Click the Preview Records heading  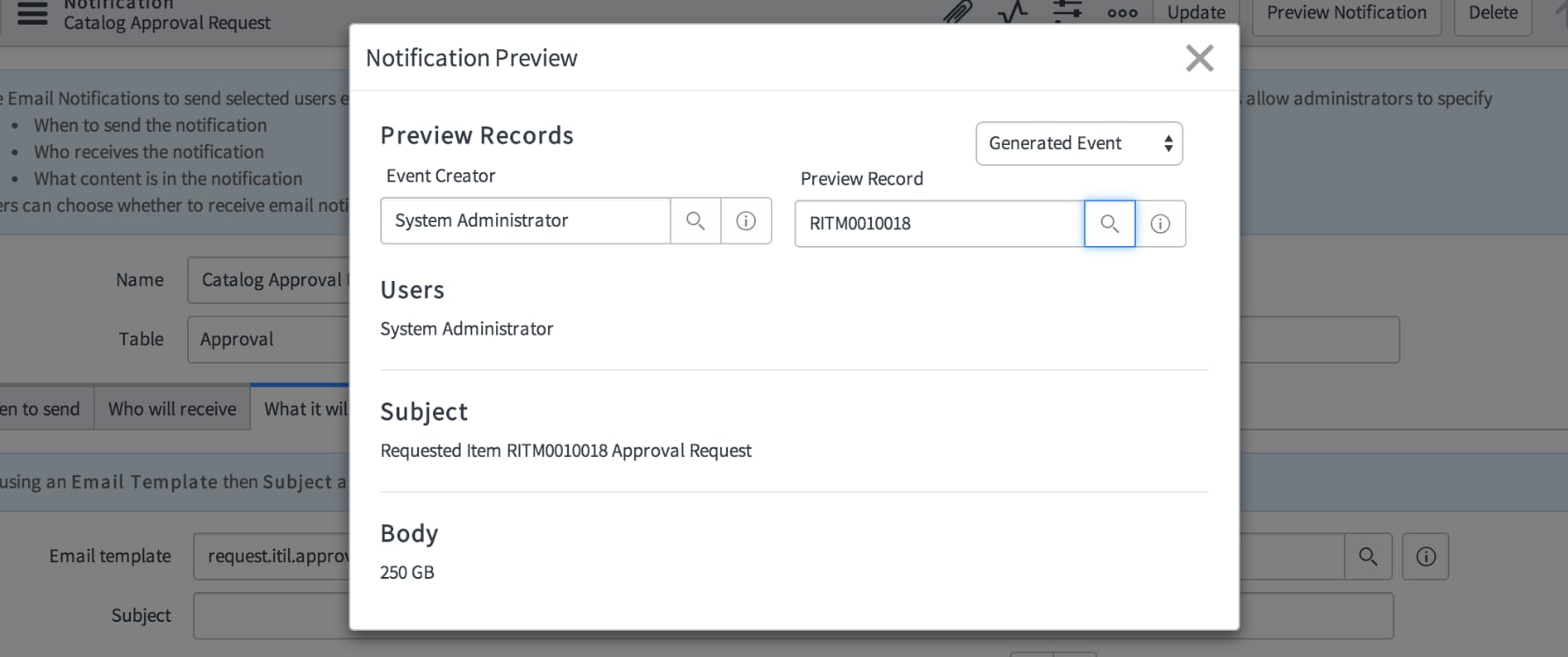[x=477, y=135]
